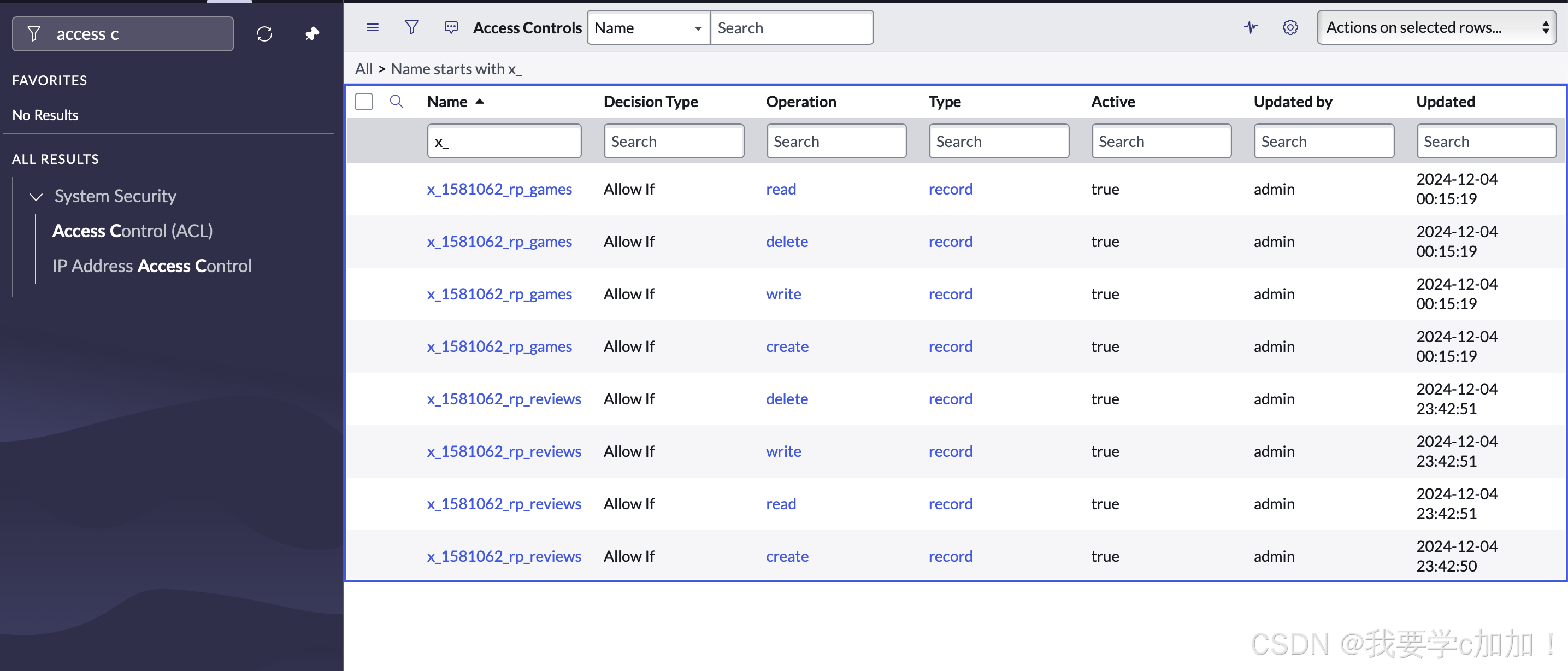Sort by the Name column header
Screen dimensions: 1568x671
pyautogui.click(x=447, y=102)
